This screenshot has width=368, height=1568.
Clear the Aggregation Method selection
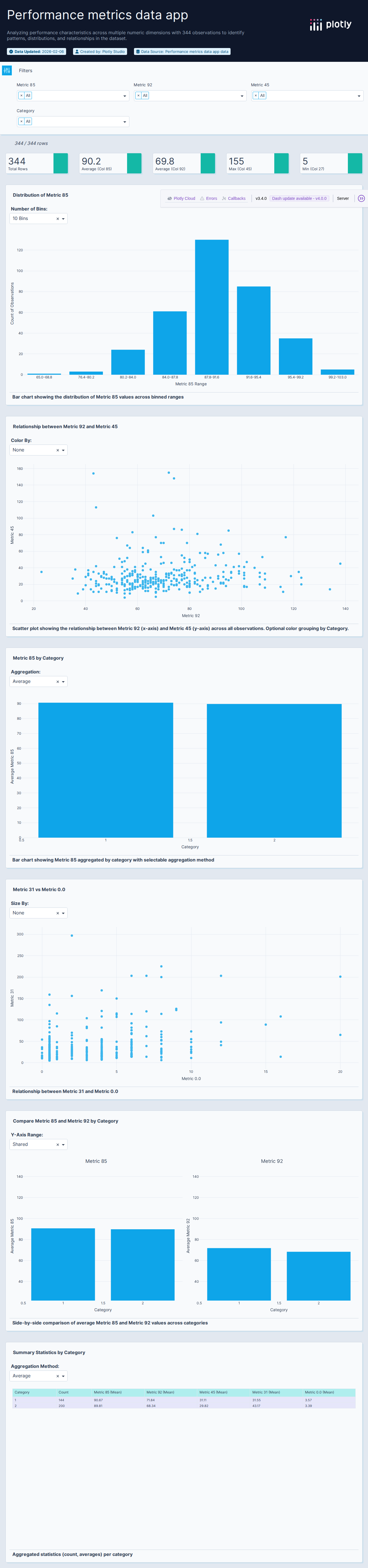pos(58,1376)
